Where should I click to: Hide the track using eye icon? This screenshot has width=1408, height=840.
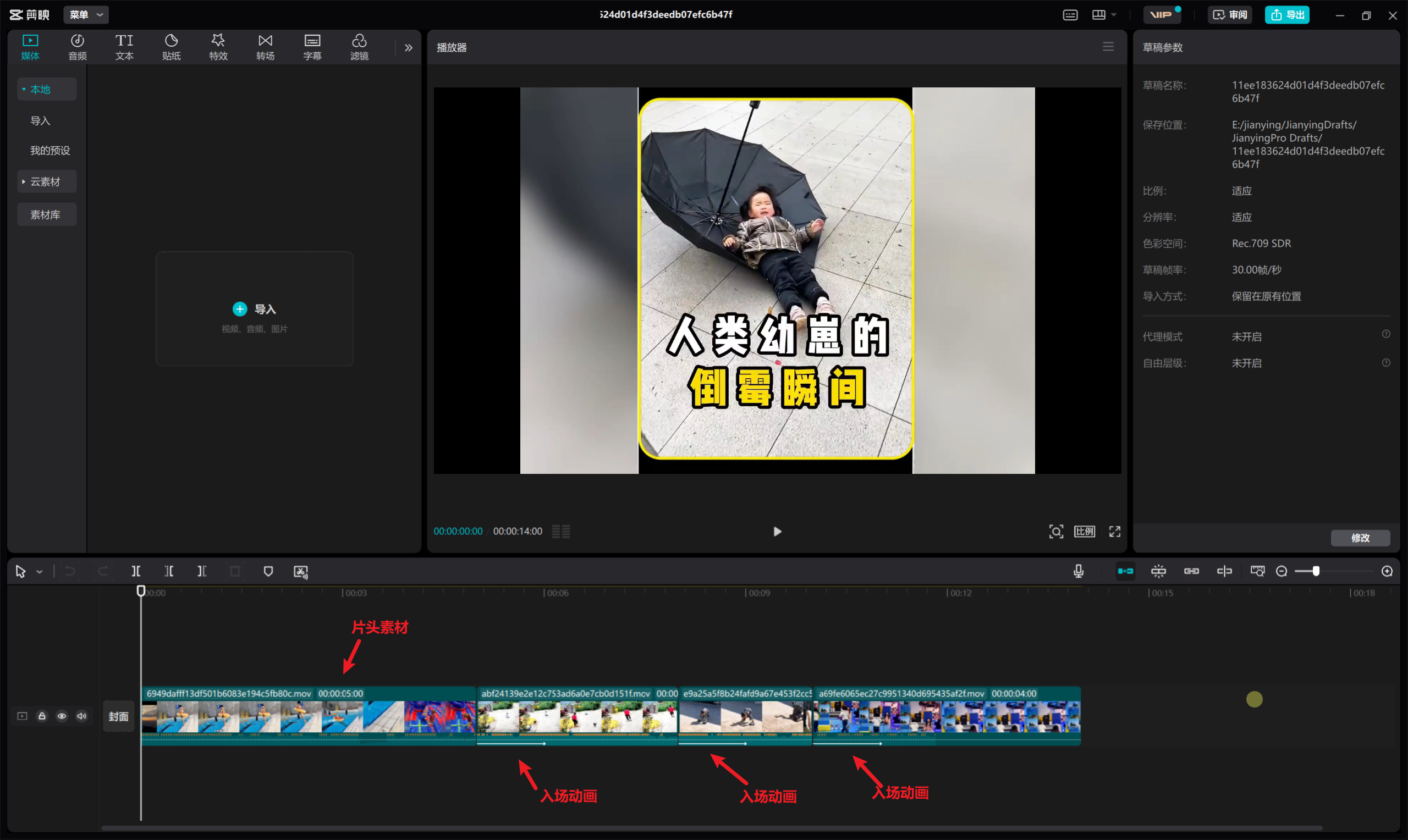point(62,716)
